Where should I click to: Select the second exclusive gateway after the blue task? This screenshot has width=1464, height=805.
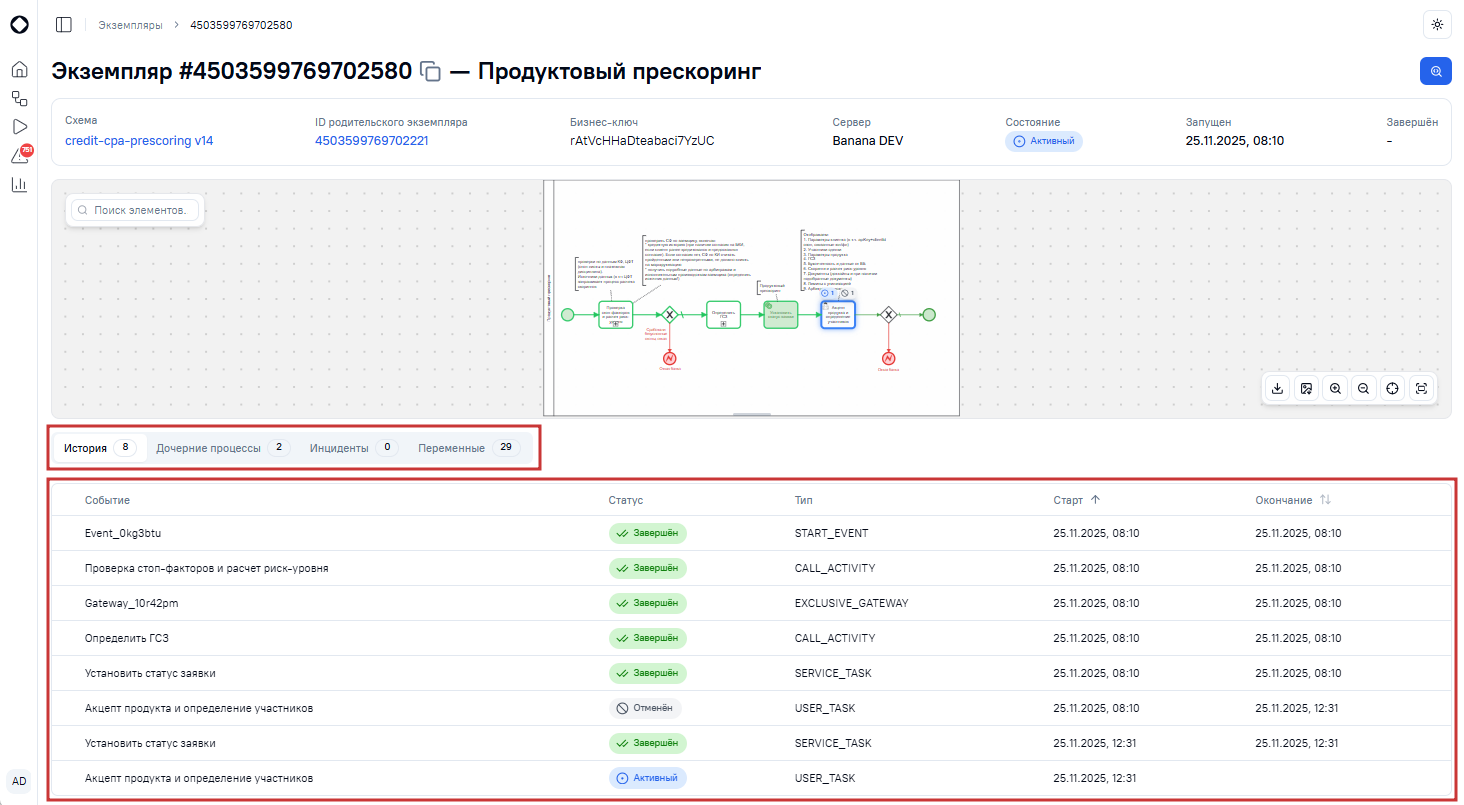(x=888, y=314)
